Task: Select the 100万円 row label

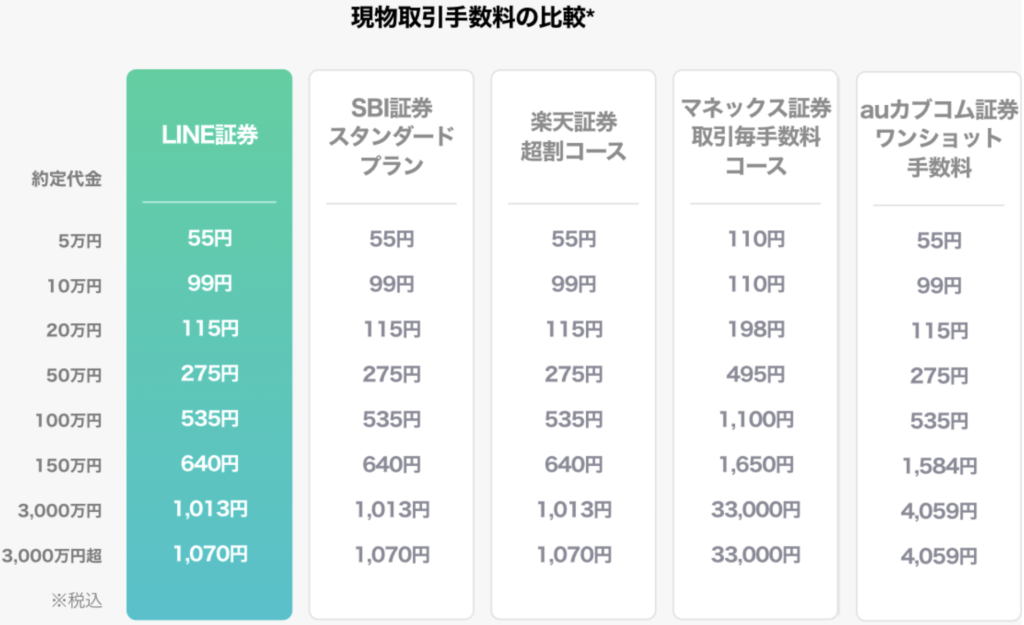Action: click(x=68, y=421)
